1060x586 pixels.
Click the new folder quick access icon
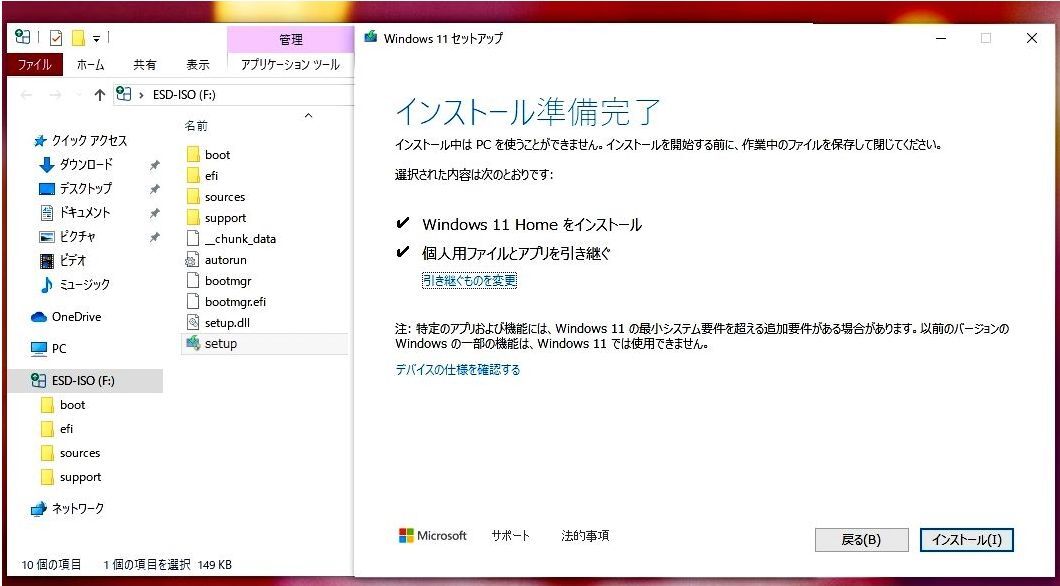[78, 38]
